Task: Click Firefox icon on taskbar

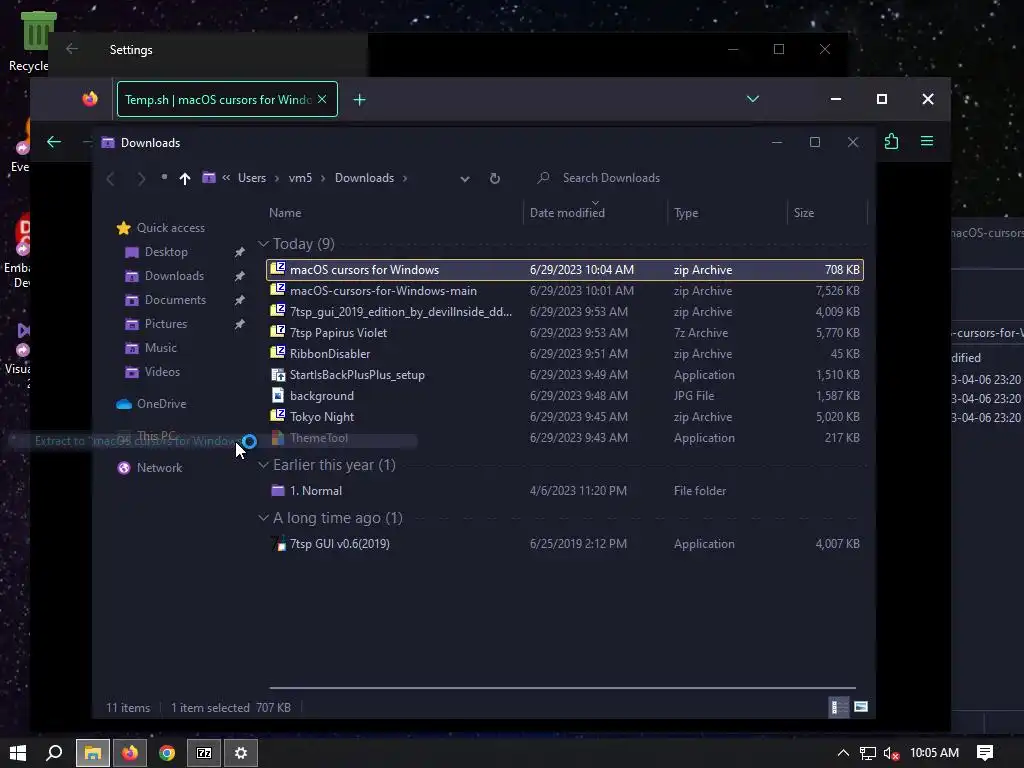Action: pyautogui.click(x=130, y=753)
